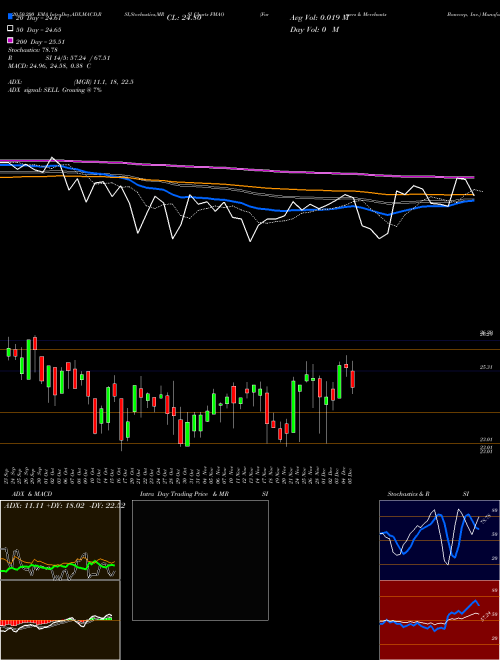Click the magenta 200 Day legend swatch
The width and height of the screenshot is (500, 660).
[11, 40]
